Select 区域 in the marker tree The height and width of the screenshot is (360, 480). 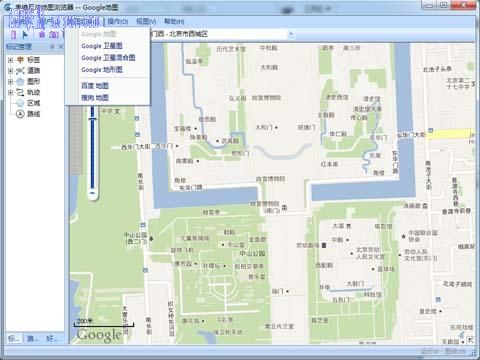pos(33,103)
